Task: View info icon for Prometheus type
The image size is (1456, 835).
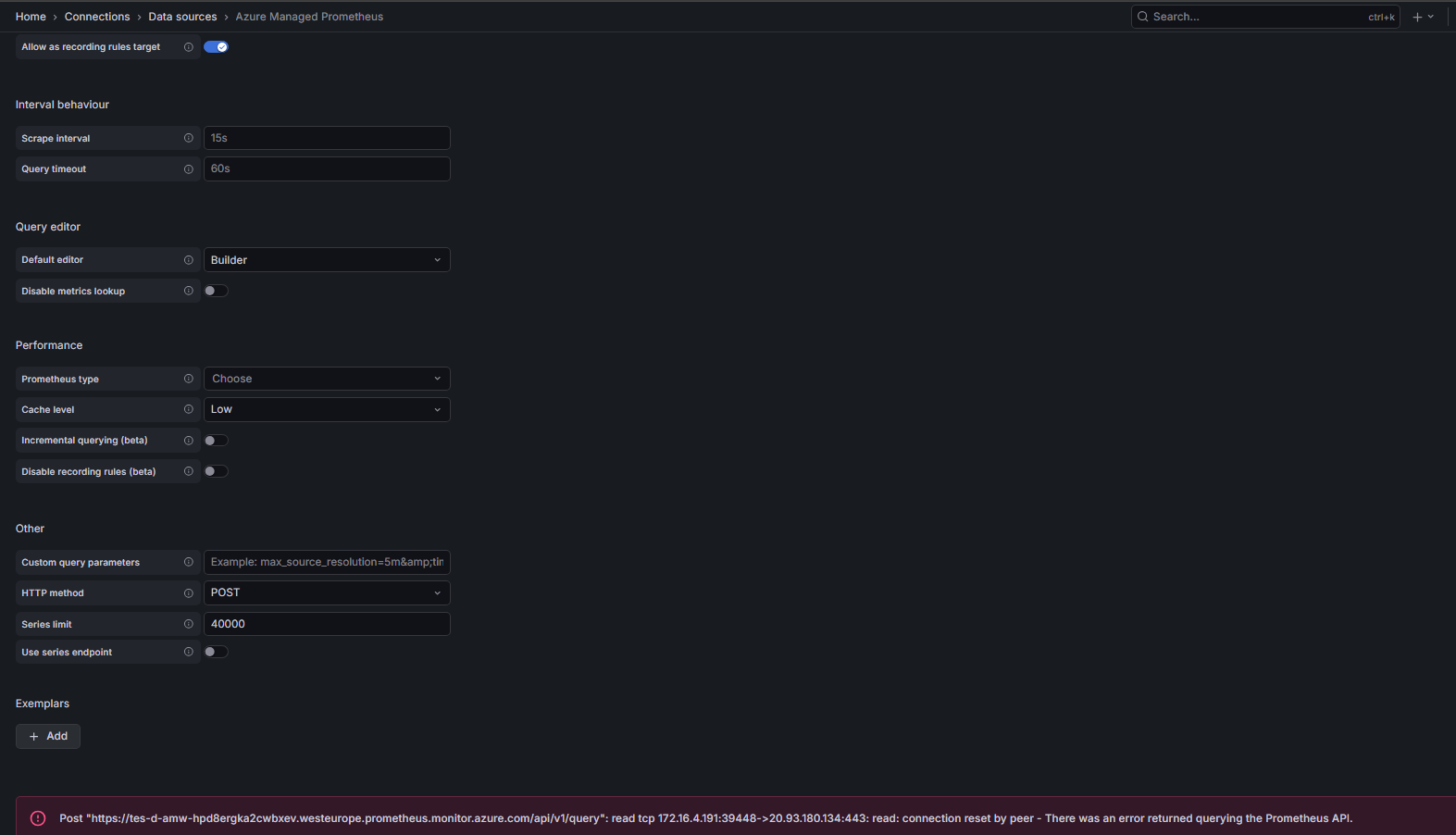Action: click(189, 379)
